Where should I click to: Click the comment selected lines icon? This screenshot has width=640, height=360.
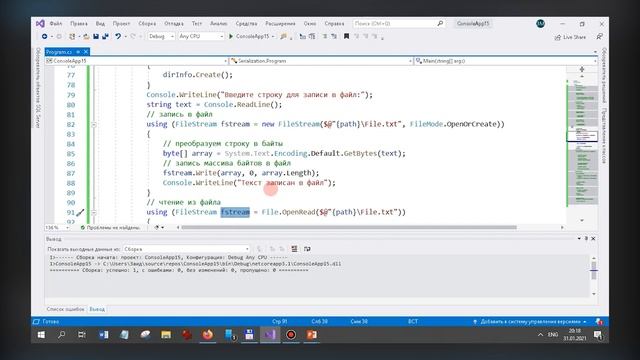325,36
